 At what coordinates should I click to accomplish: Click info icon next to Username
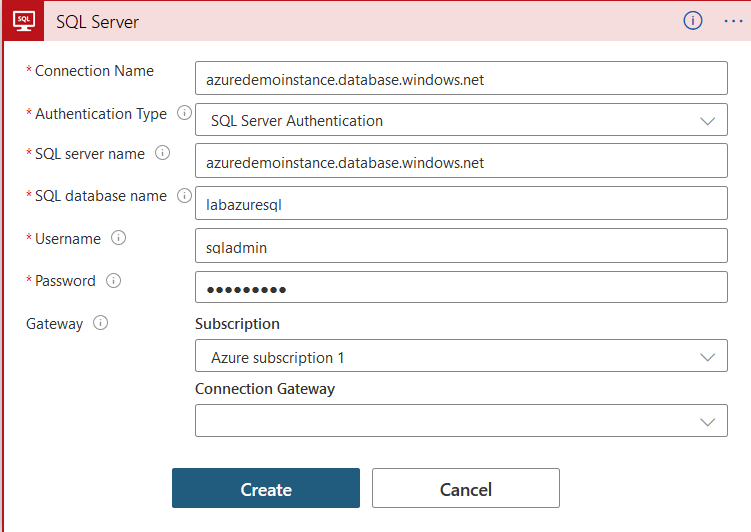118,238
